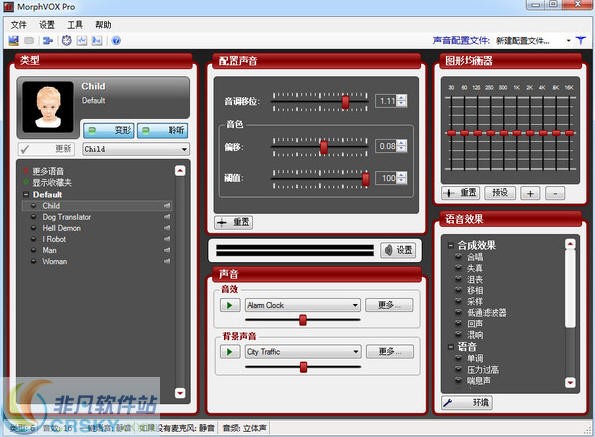Toggle the 聆听 listen button

coord(162,130)
